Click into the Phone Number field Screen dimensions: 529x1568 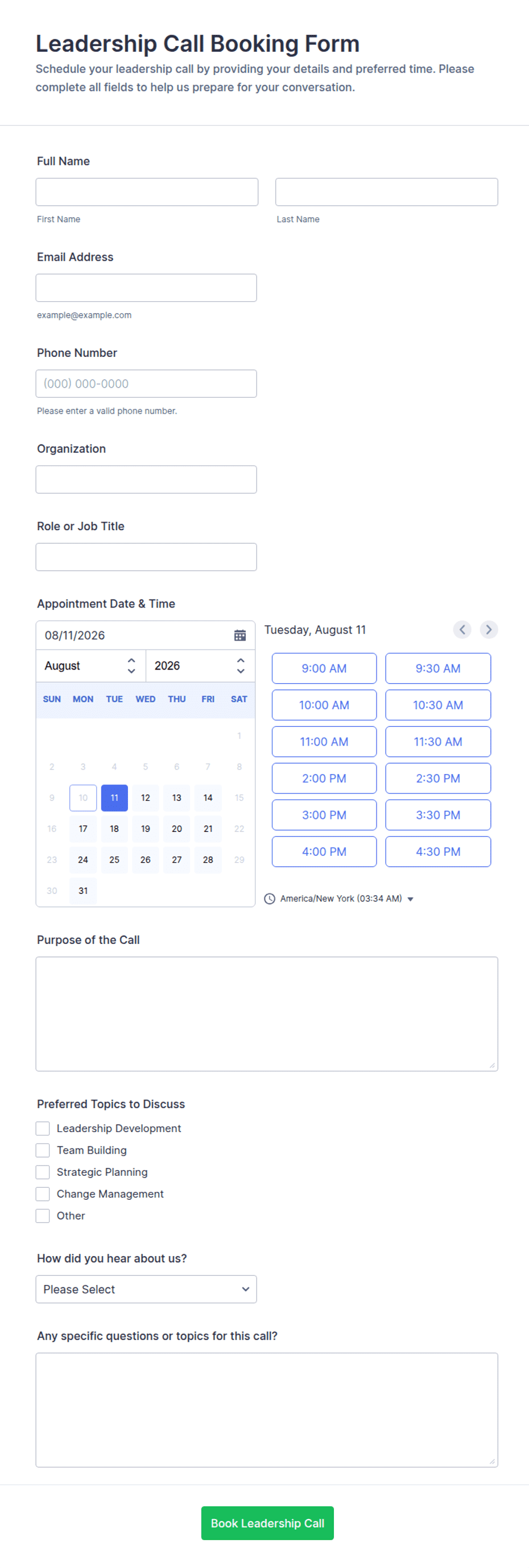tap(146, 384)
